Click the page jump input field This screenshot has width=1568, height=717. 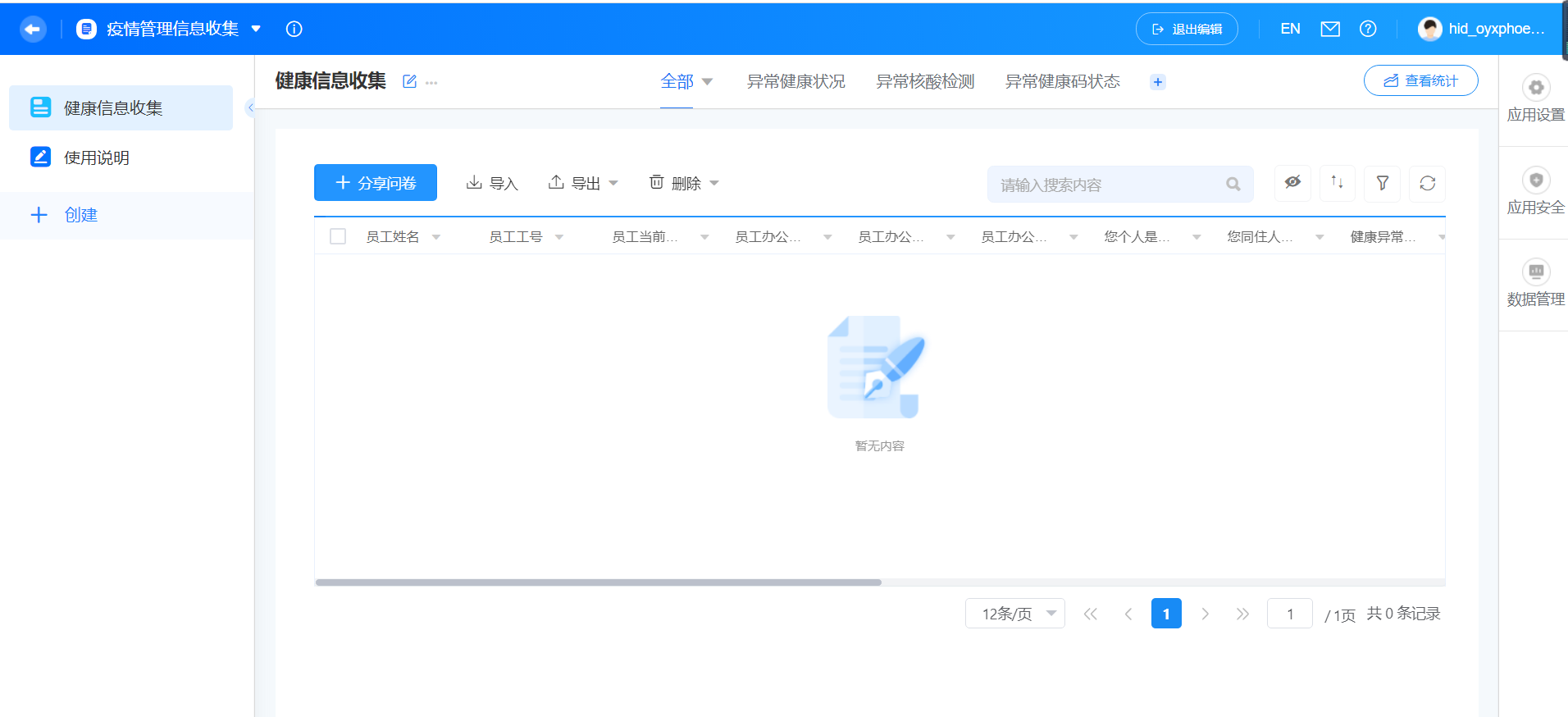1290,614
